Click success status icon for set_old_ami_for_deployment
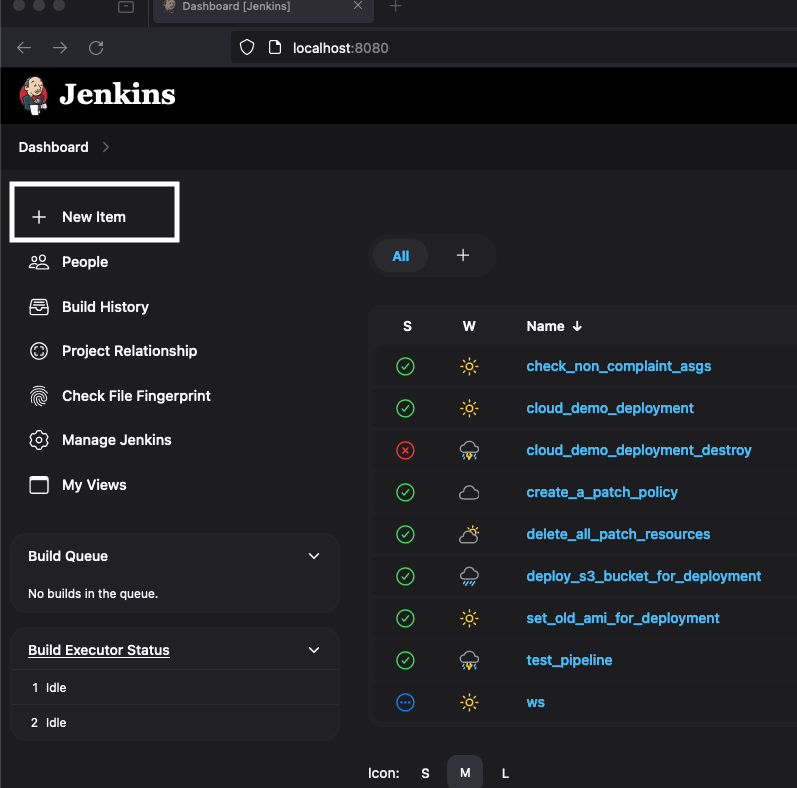The height and width of the screenshot is (788, 797). (x=405, y=618)
